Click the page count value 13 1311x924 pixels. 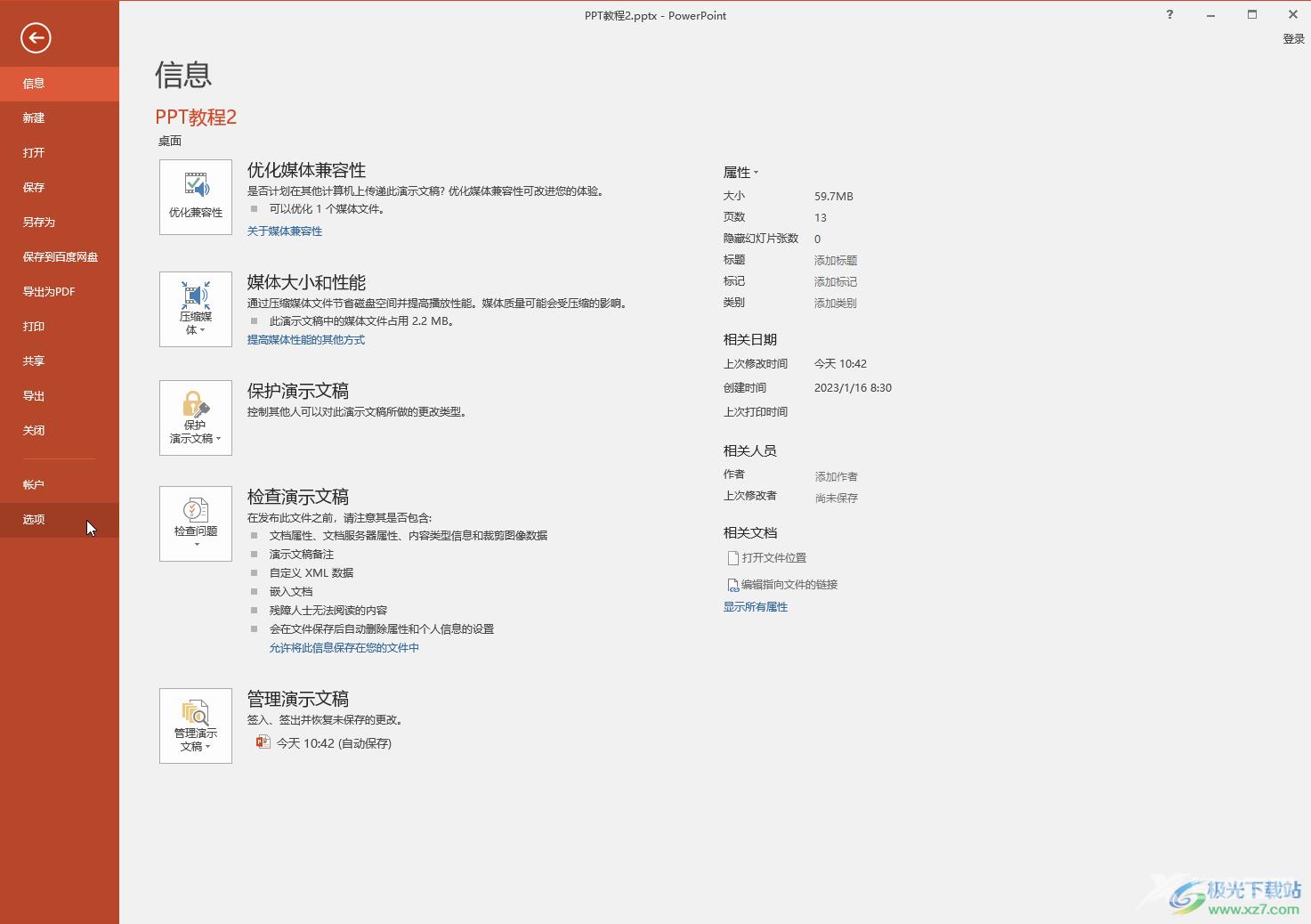pos(821,218)
